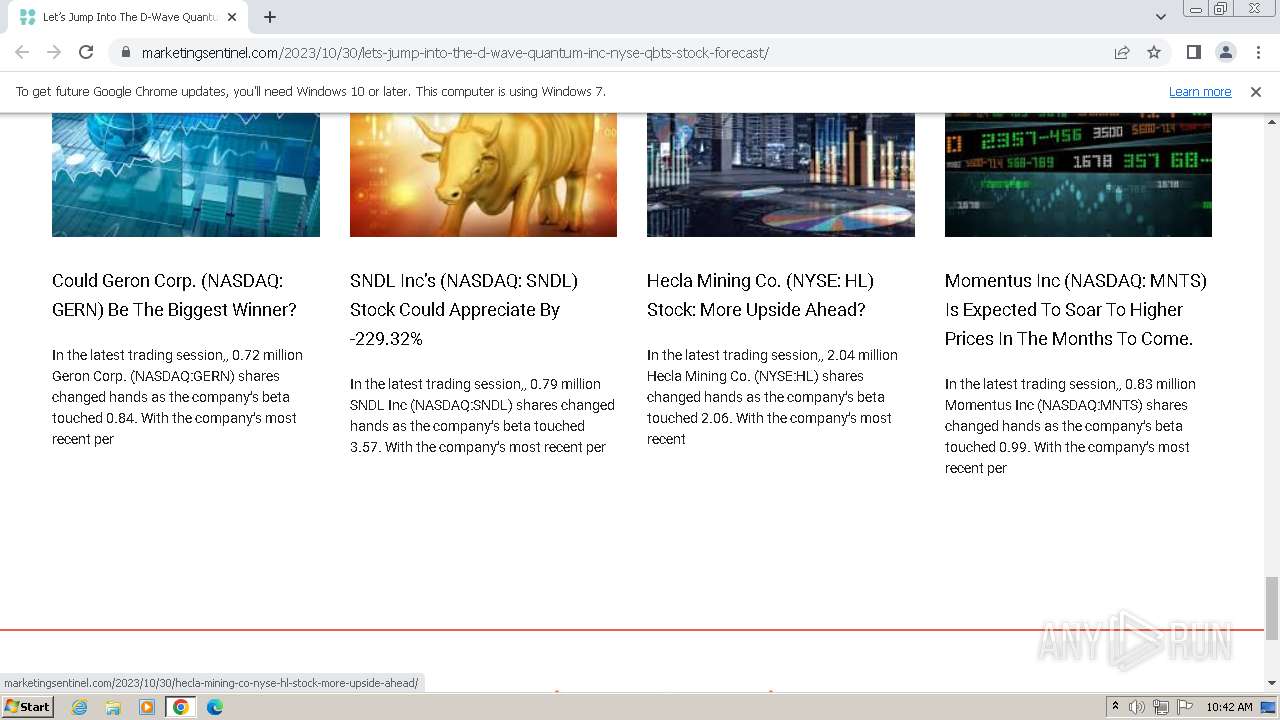Click the address bar URL

(455, 53)
